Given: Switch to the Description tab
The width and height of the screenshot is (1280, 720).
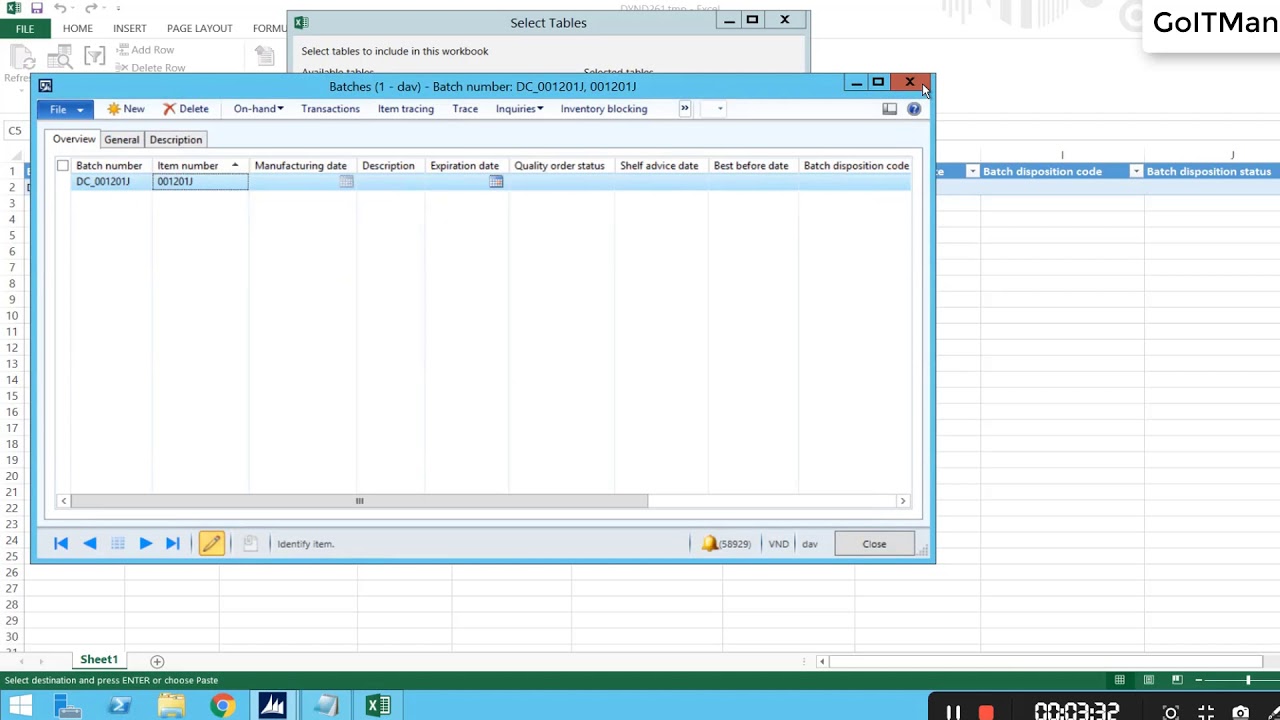Looking at the screenshot, I should [176, 140].
